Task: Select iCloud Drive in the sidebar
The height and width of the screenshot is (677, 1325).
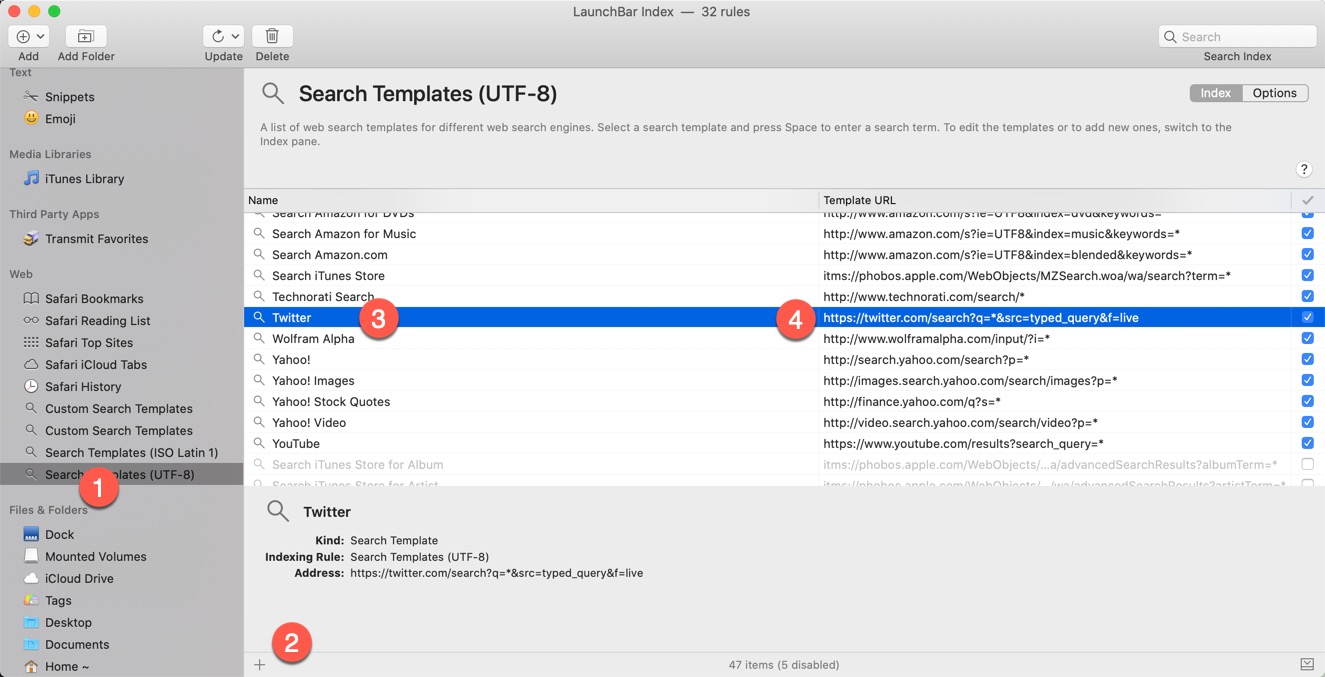Action: [x=121, y=579]
